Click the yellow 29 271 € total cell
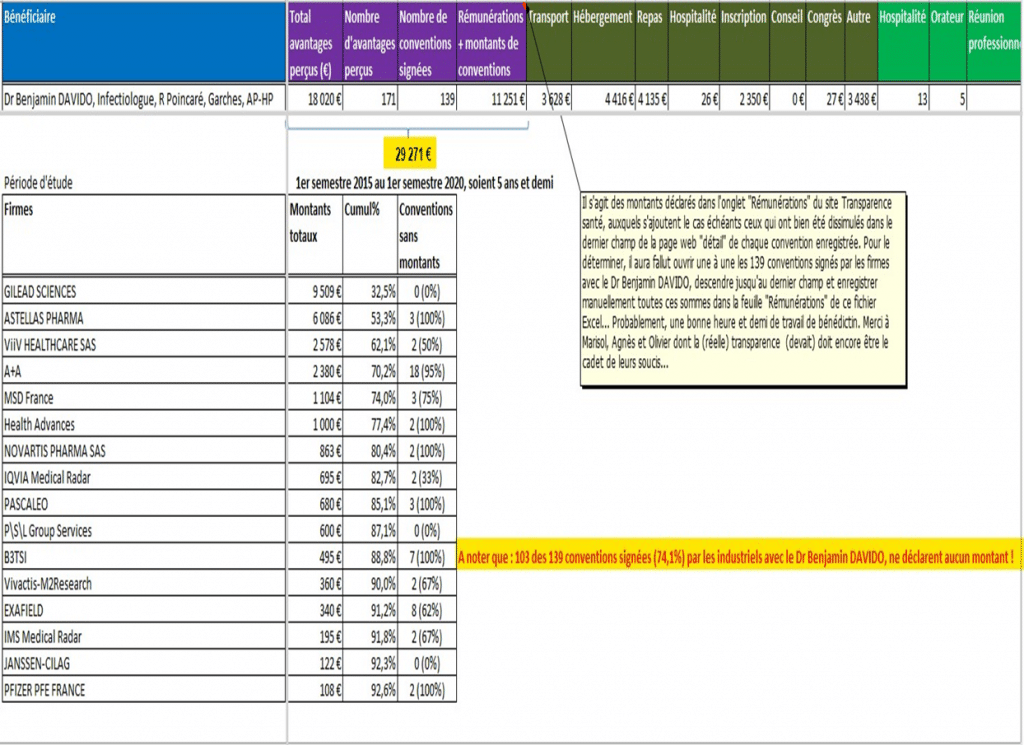Viewport: 1024px width, 745px height. click(x=409, y=154)
